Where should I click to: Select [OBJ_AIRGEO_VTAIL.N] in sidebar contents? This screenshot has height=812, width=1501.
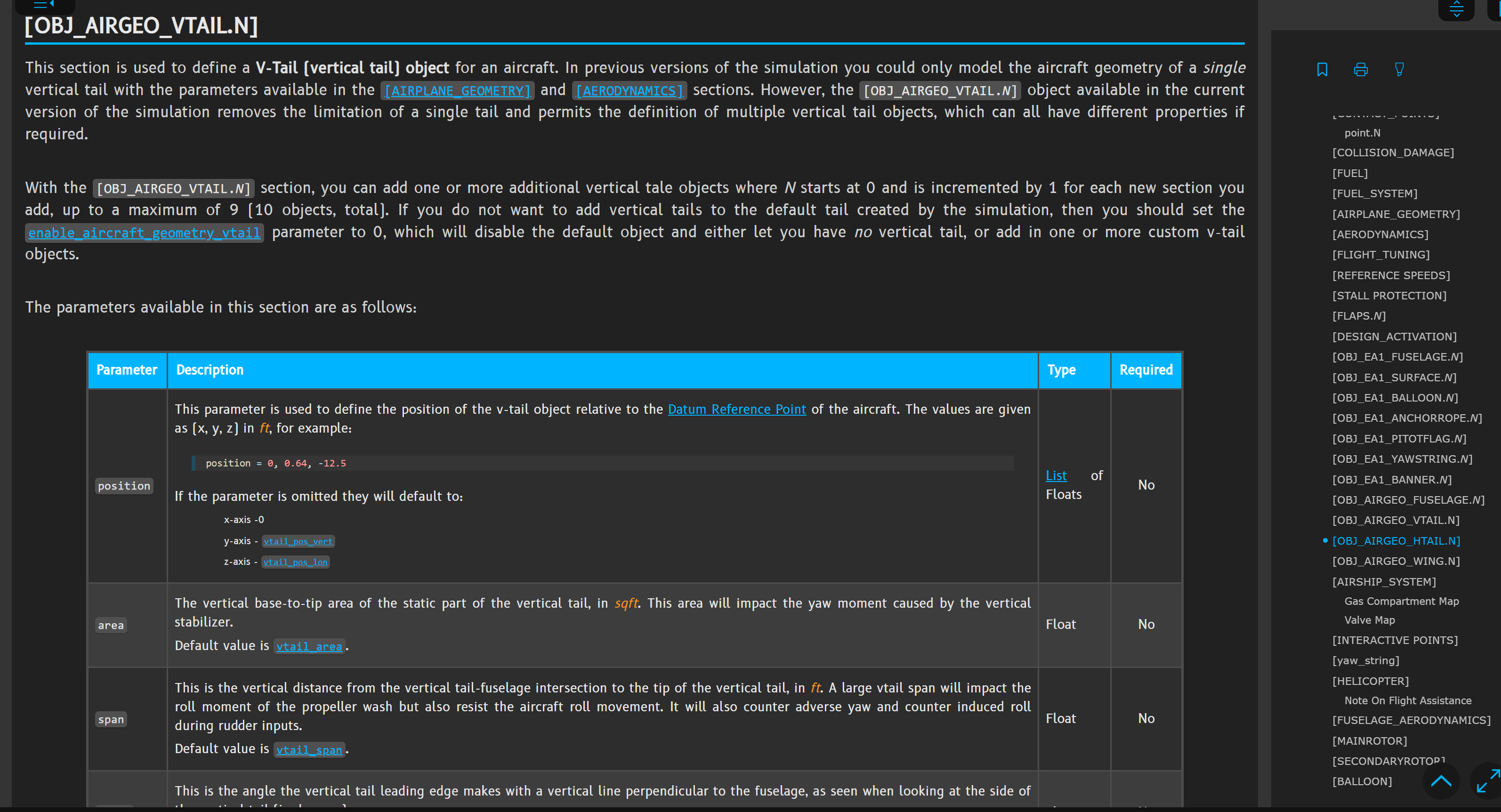tap(1396, 520)
